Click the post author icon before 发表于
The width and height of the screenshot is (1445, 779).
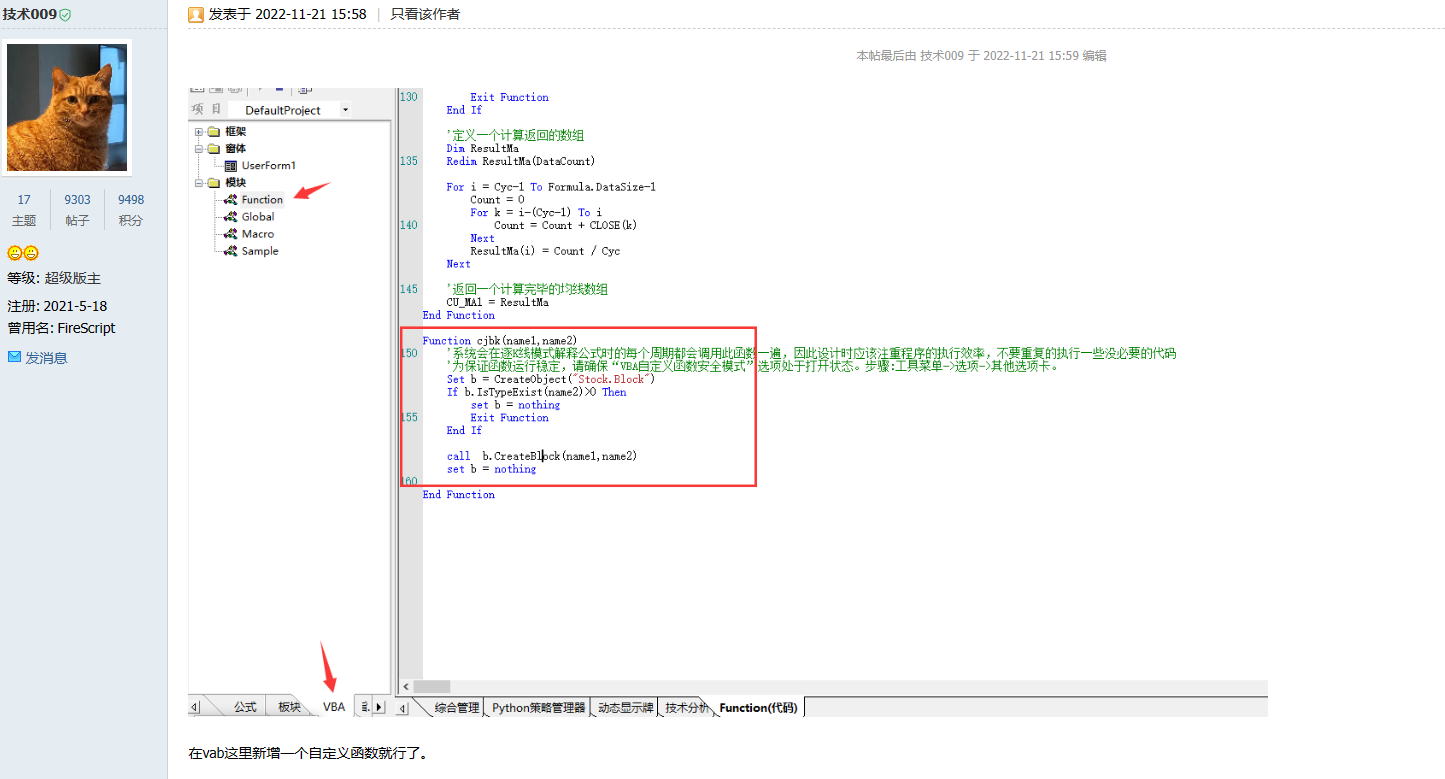(x=196, y=14)
